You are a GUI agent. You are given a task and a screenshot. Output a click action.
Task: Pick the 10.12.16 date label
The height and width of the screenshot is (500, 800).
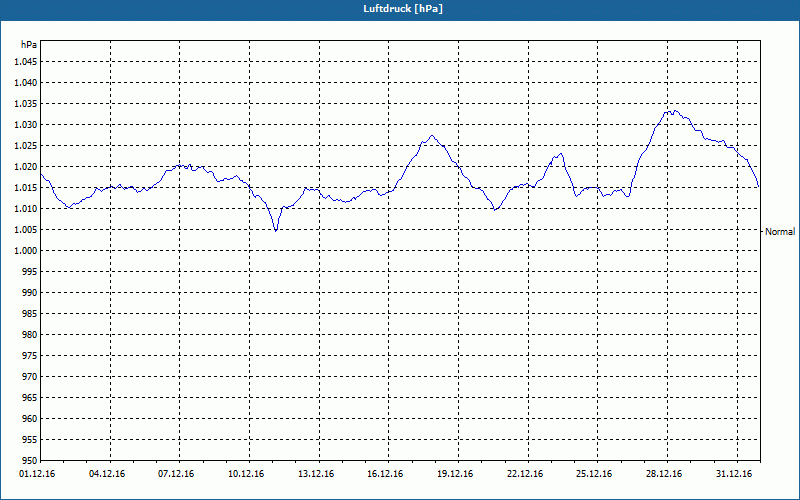pyautogui.click(x=246, y=474)
